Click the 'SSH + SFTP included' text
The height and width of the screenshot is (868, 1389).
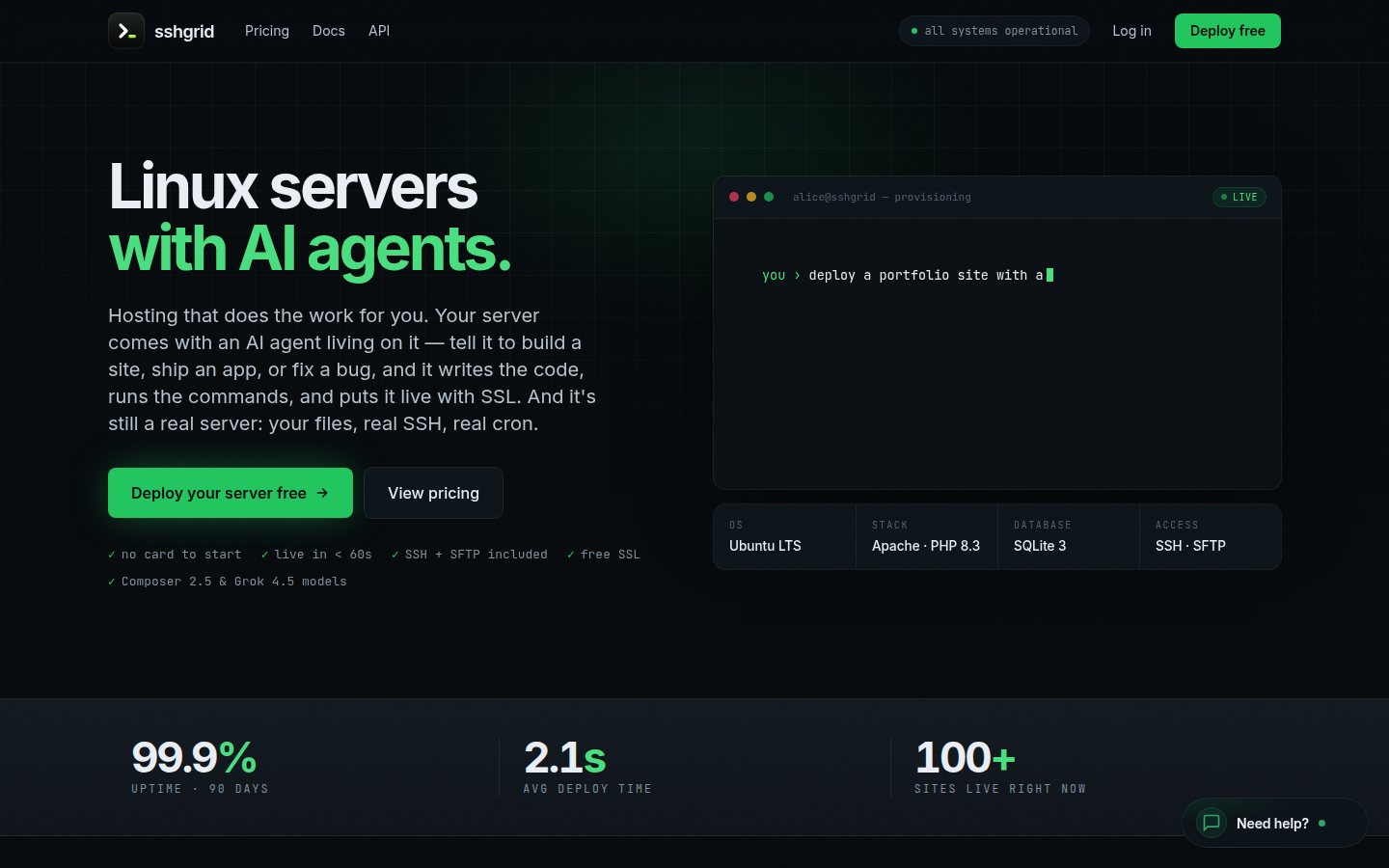(477, 555)
